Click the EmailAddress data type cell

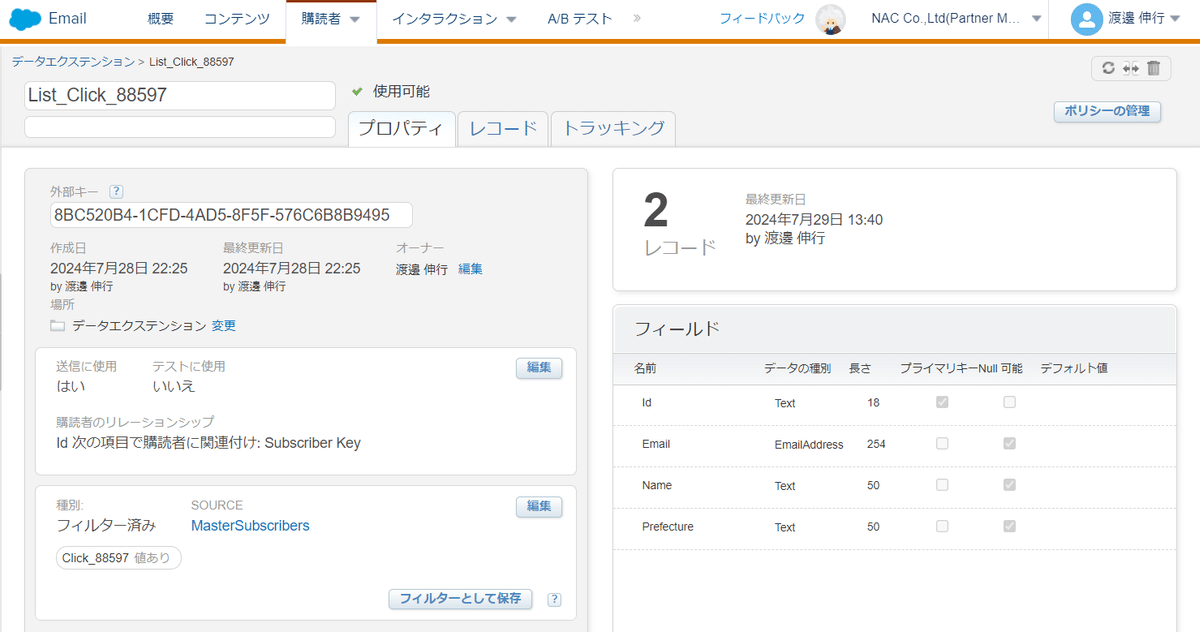(x=809, y=445)
